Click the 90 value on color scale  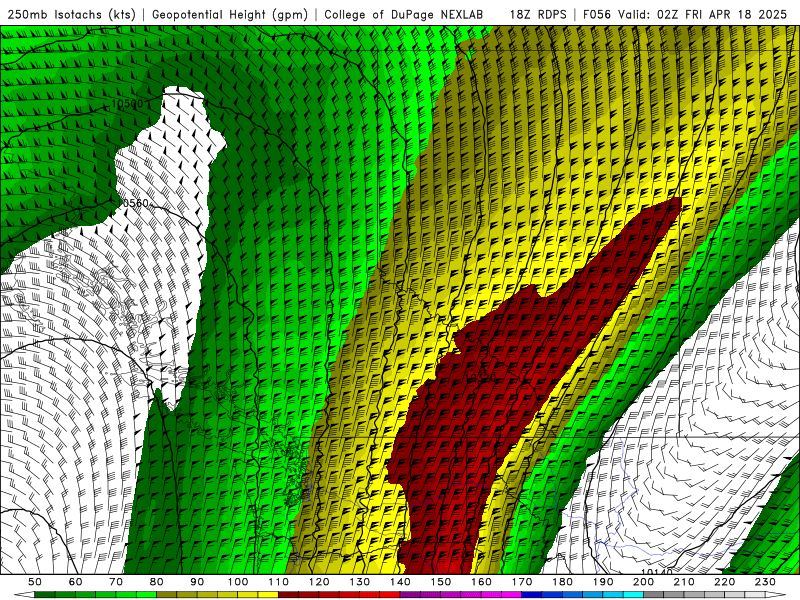tap(197, 582)
